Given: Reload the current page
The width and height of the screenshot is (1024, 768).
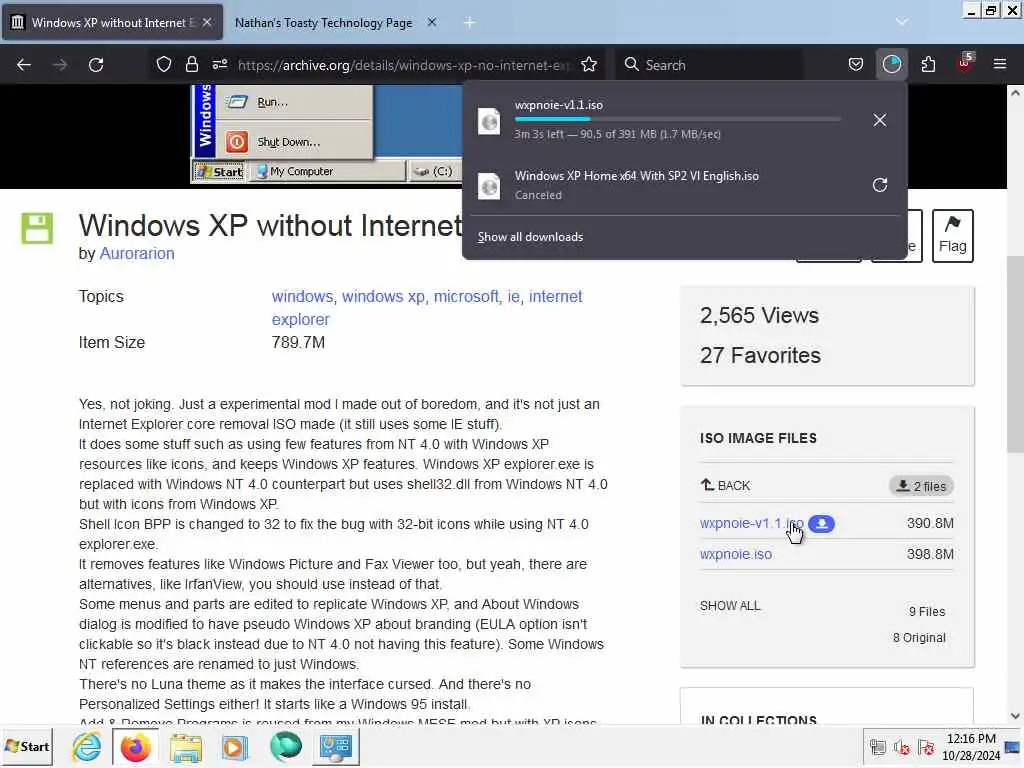Looking at the screenshot, I should pyautogui.click(x=96, y=65).
